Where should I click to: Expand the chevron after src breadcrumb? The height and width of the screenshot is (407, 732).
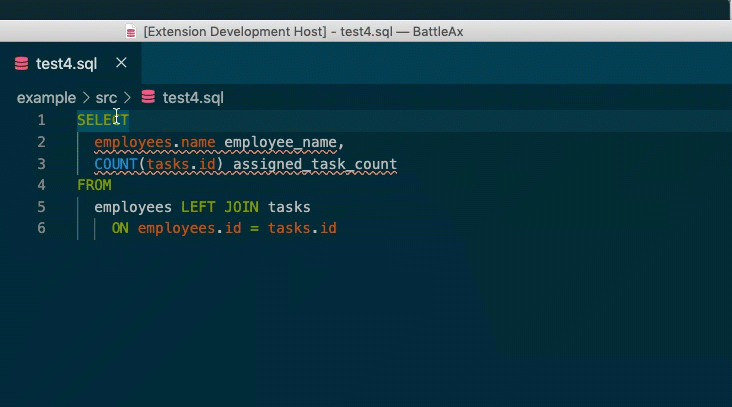pyautogui.click(x=127, y=98)
